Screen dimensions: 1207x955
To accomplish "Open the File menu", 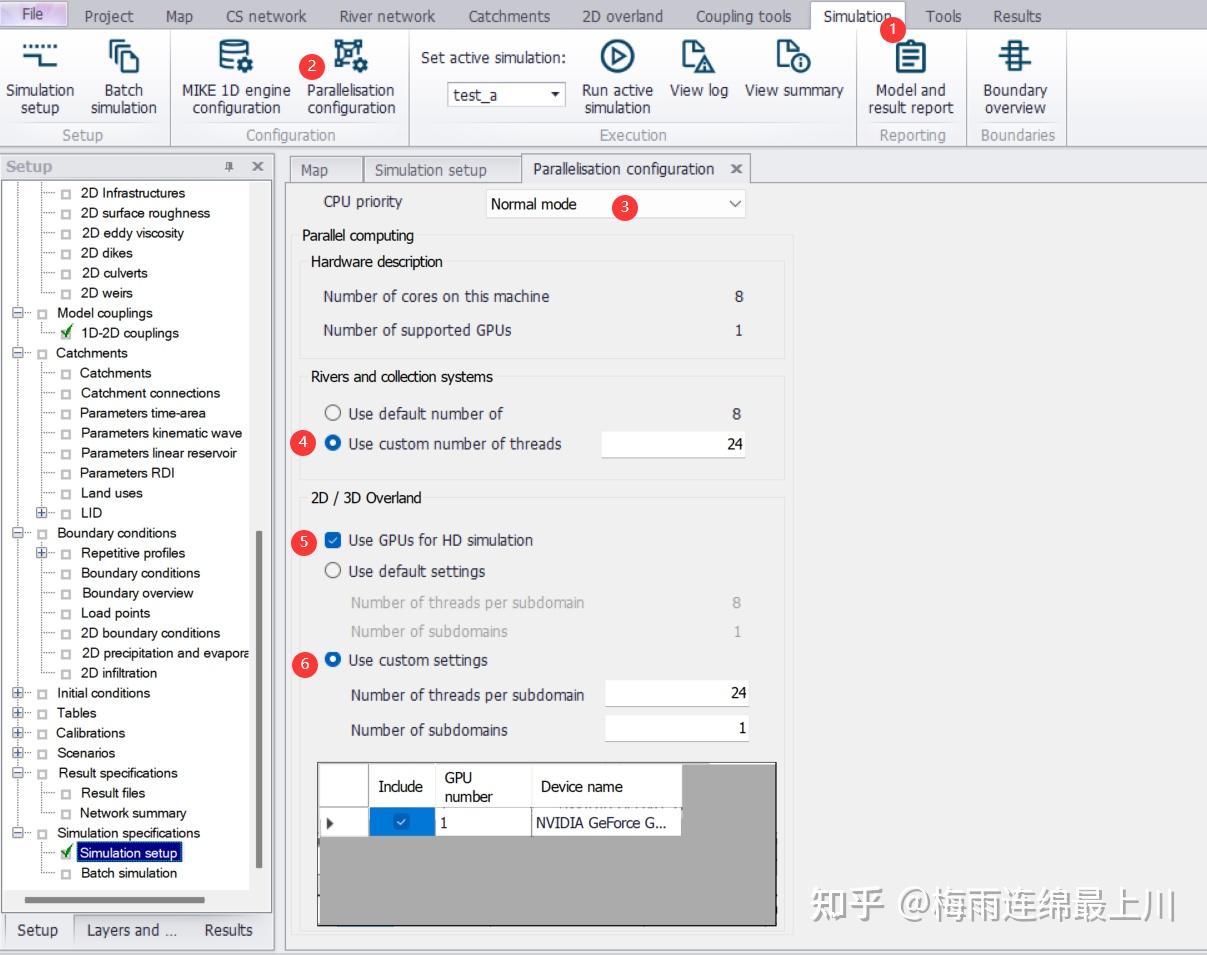I will click(x=33, y=14).
